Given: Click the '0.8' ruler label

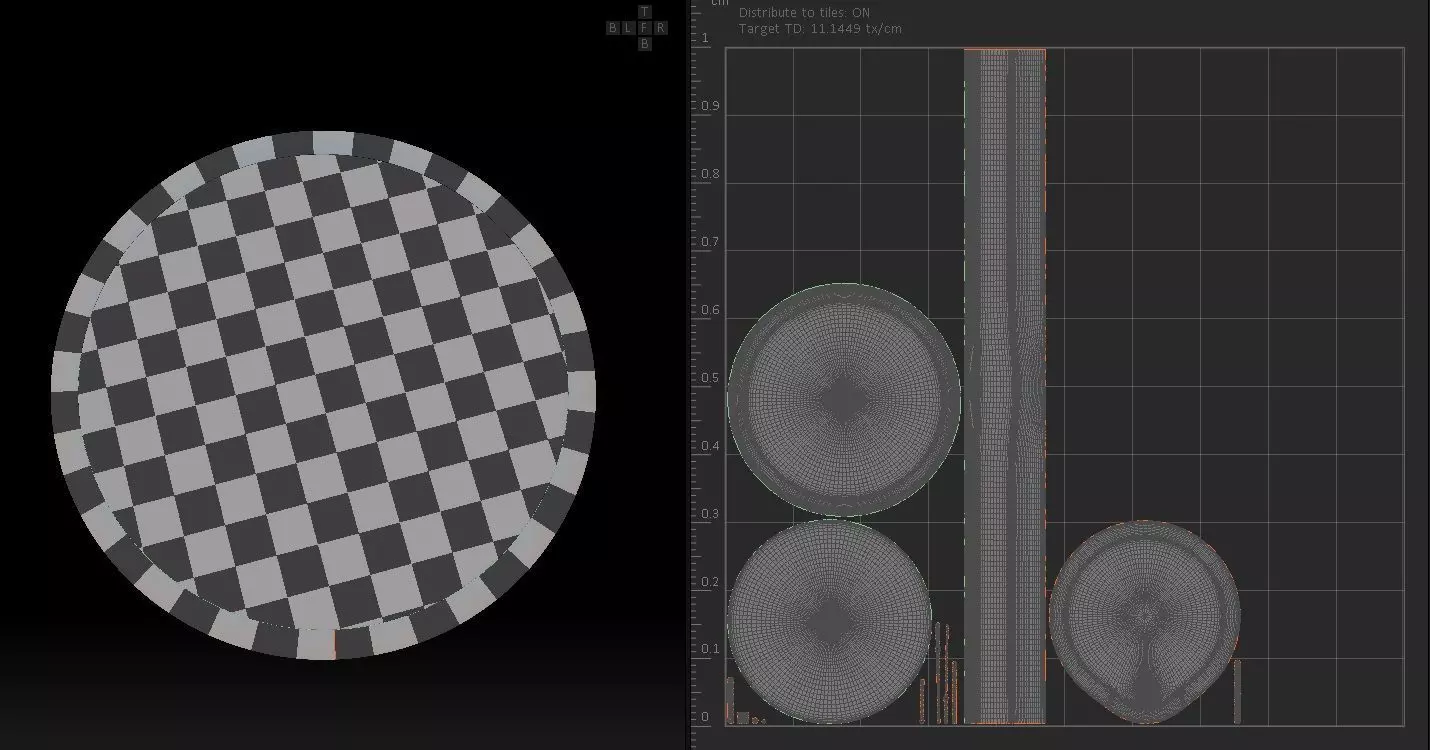Looking at the screenshot, I should tap(709, 174).
